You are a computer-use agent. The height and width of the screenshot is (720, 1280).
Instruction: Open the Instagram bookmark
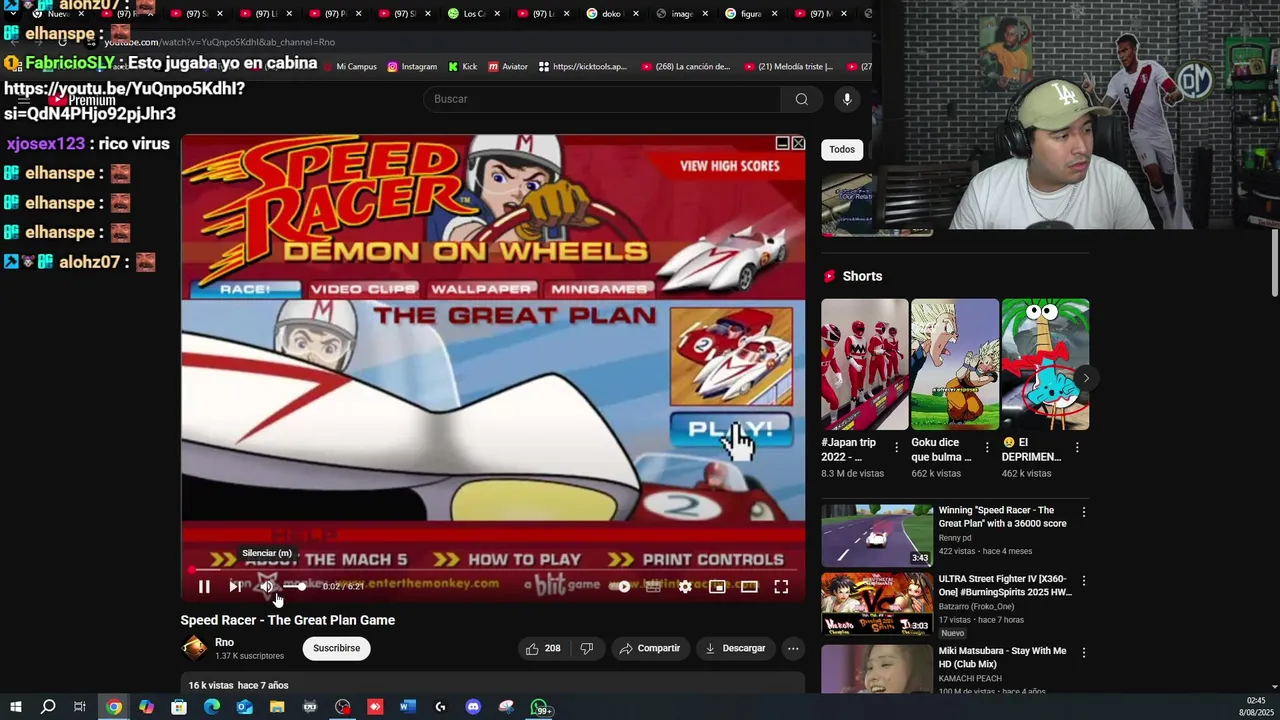[412, 67]
